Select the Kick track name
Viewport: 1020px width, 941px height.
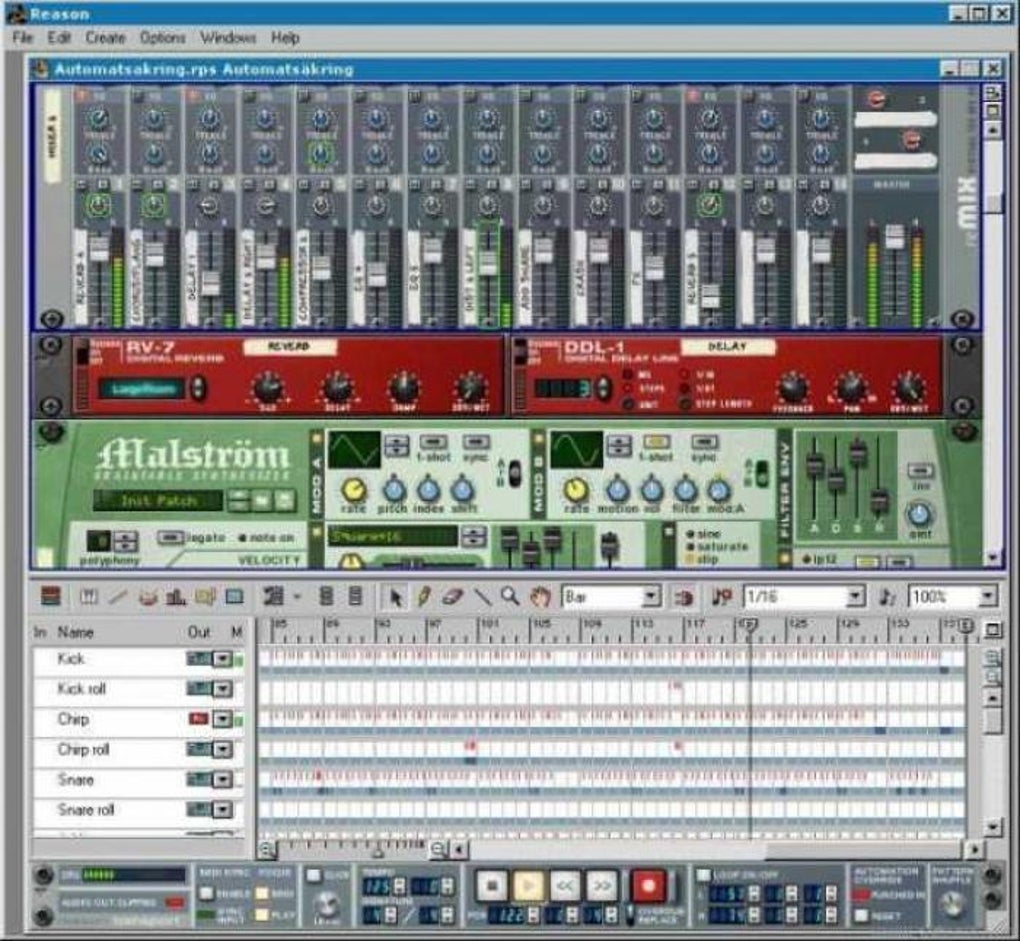tap(71, 659)
